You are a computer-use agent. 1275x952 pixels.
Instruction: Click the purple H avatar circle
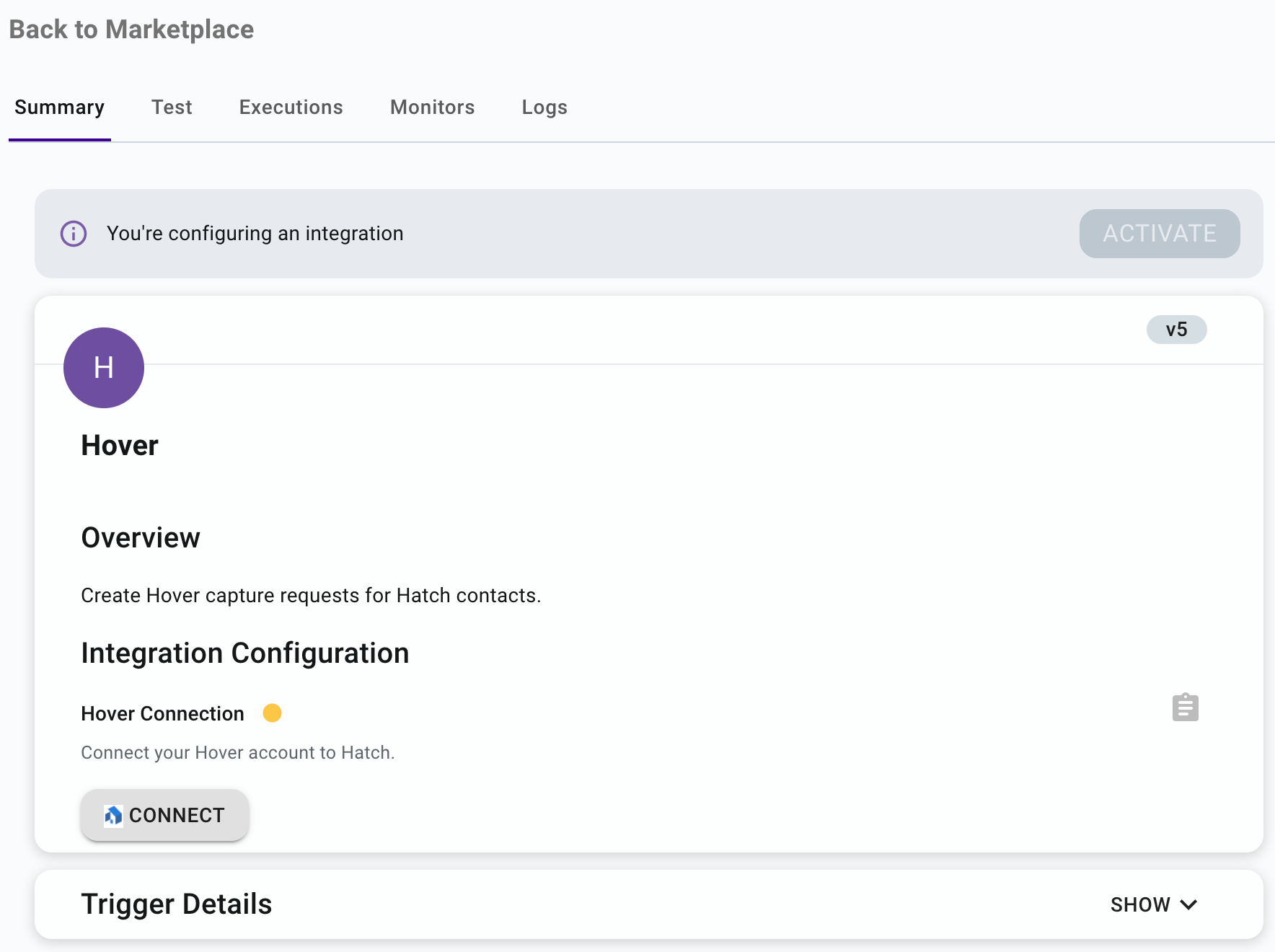(104, 368)
